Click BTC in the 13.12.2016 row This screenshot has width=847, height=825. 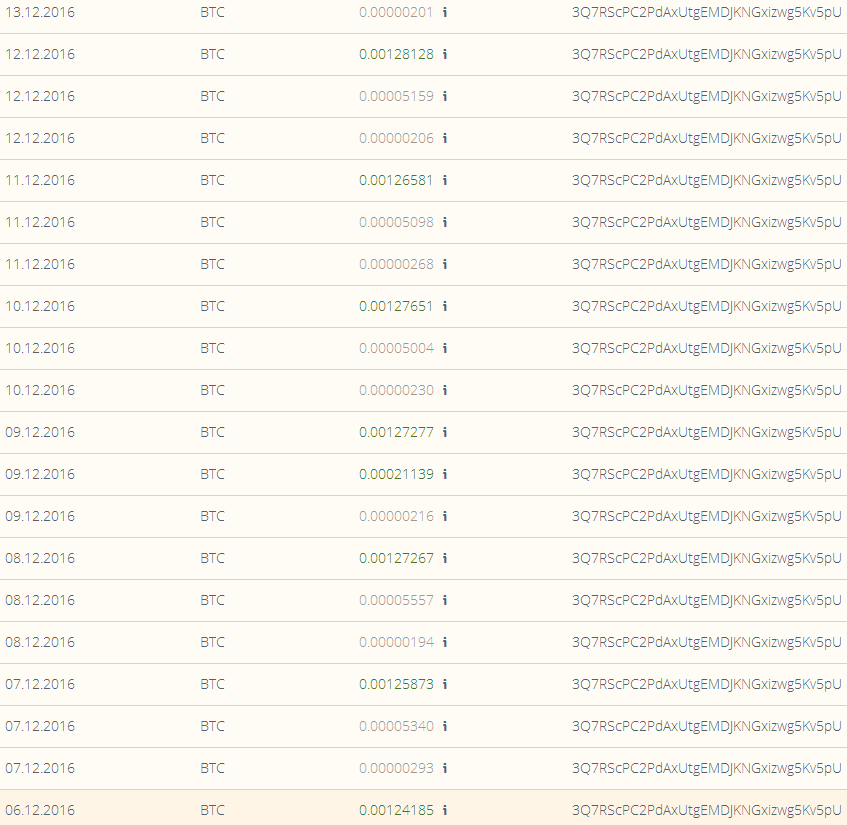[x=212, y=12]
